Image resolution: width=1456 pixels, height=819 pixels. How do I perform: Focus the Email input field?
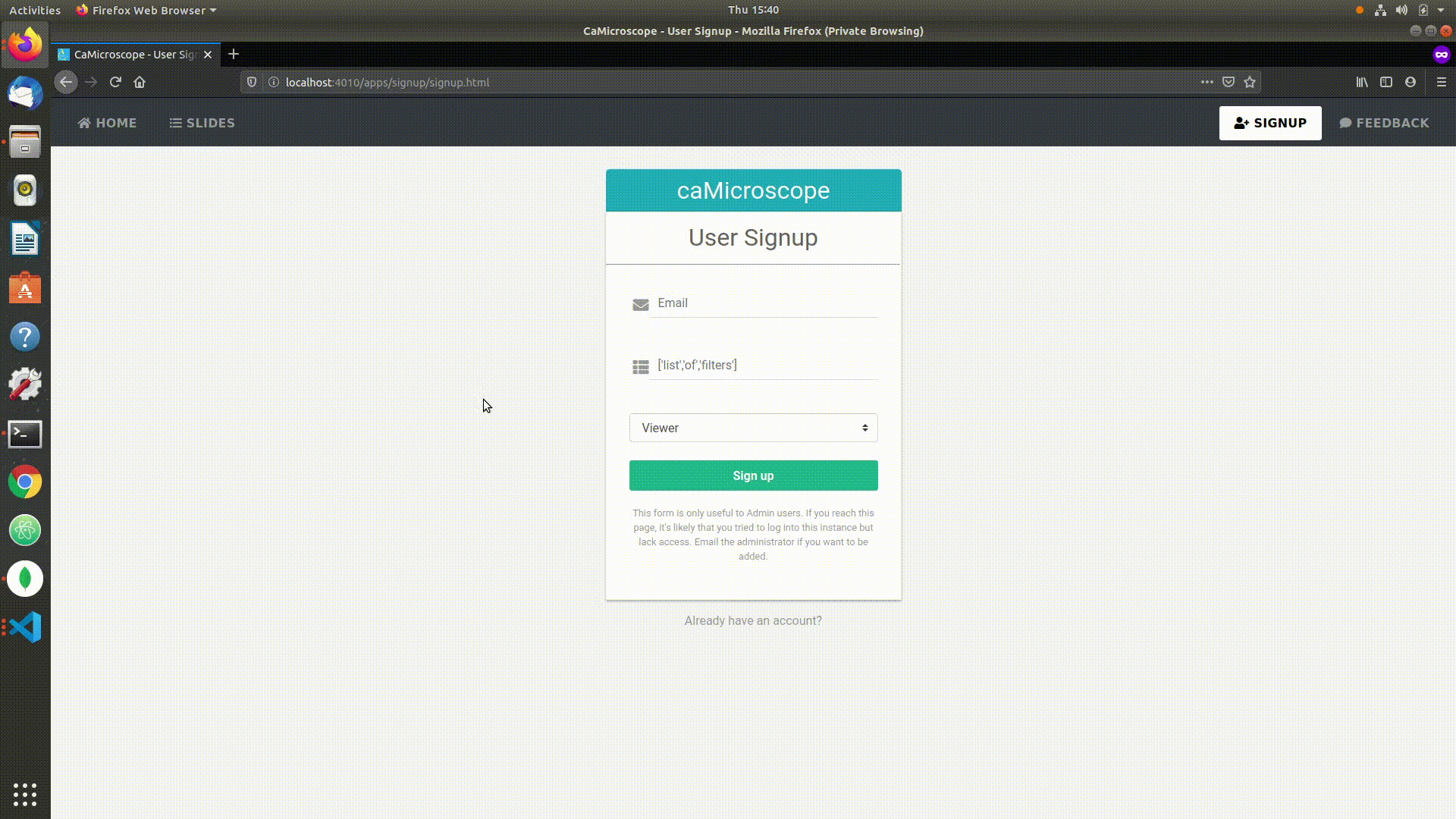(x=766, y=303)
